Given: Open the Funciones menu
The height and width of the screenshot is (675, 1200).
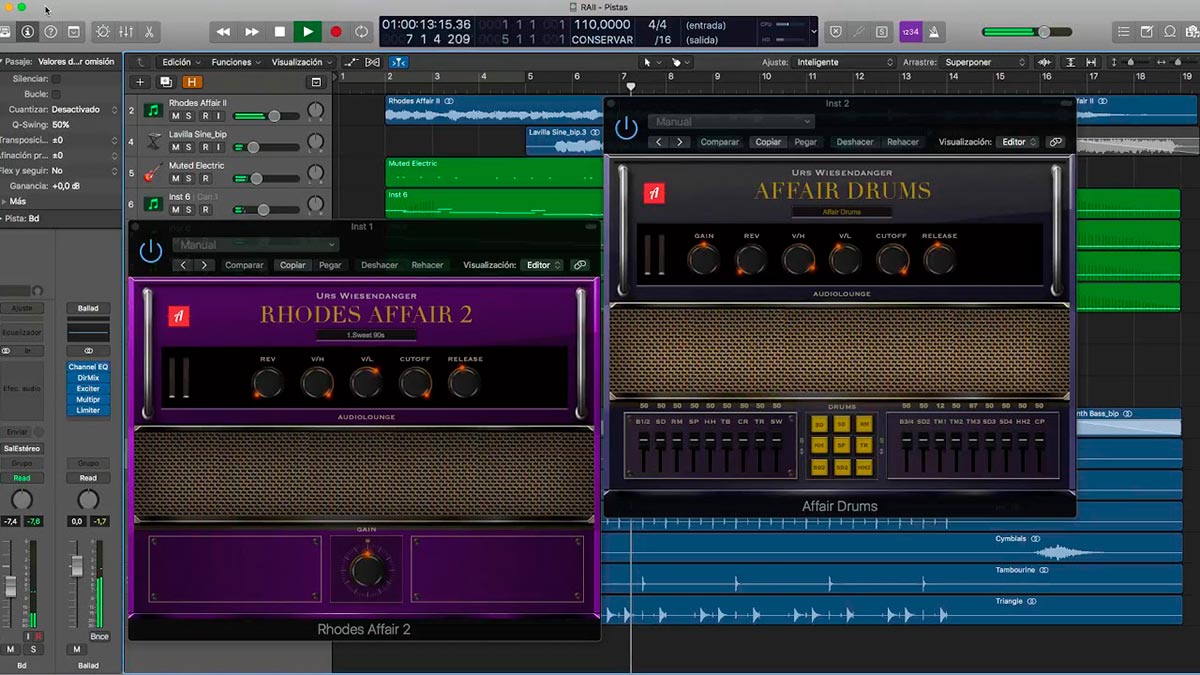Looking at the screenshot, I should point(235,62).
